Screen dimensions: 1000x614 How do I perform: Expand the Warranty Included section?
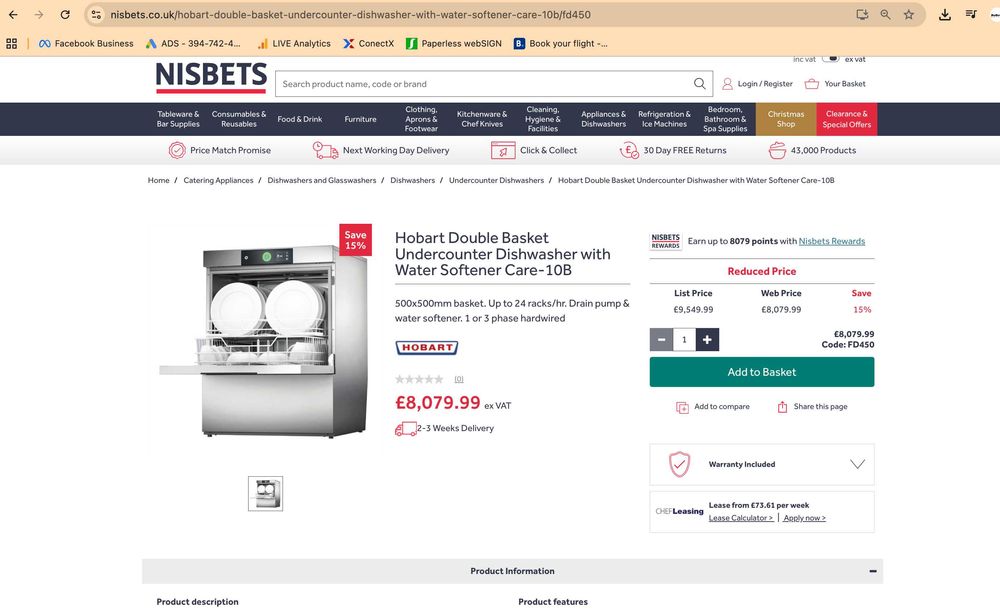coord(857,464)
